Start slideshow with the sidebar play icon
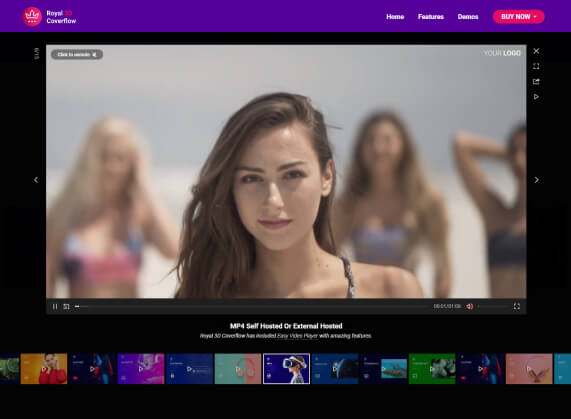Viewport: 571px width, 419px height. click(x=536, y=97)
